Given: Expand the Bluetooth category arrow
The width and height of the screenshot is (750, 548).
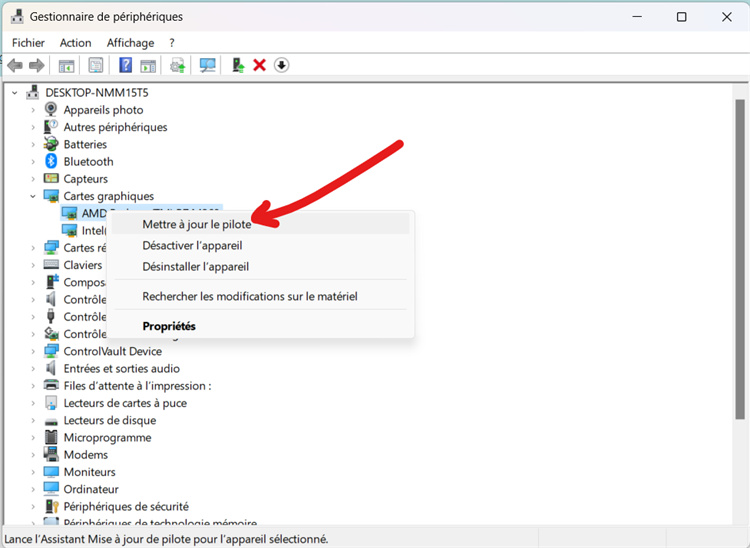Looking at the screenshot, I should pos(33,161).
